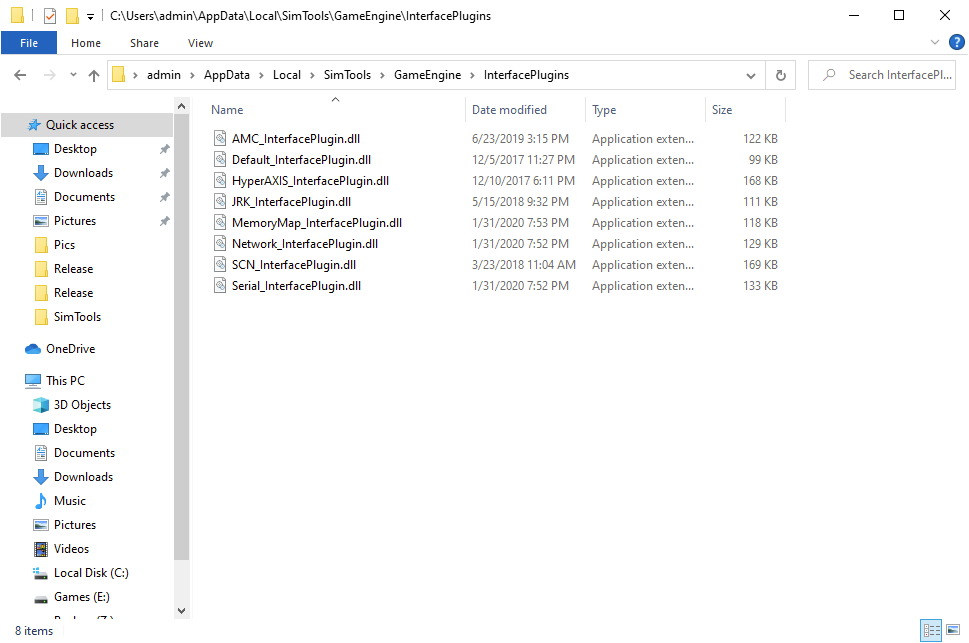969x643 pixels.
Task: Click the Explorer folder icon in title bar
Action: (17, 15)
